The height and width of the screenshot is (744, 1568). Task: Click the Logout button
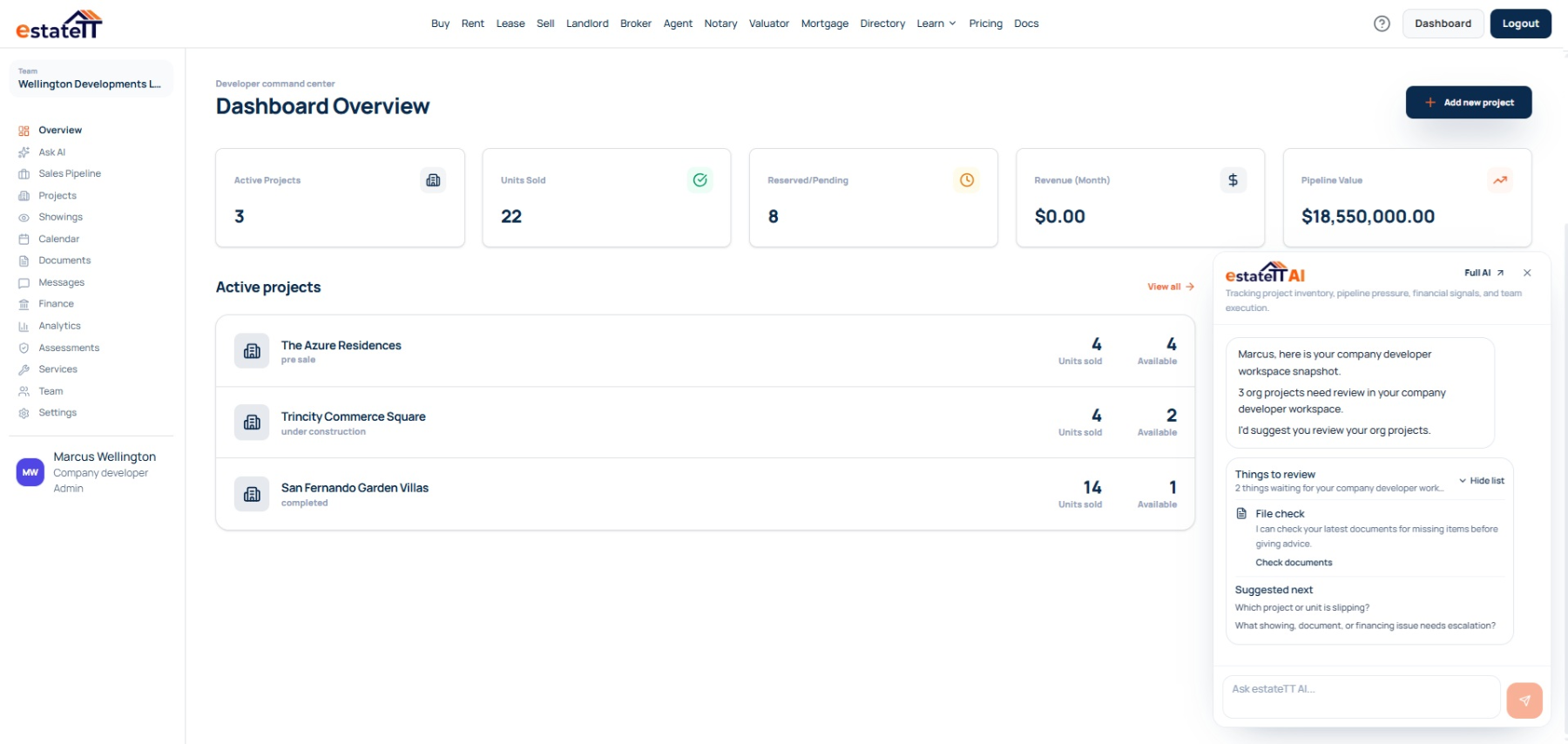[x=1520, y=24]
